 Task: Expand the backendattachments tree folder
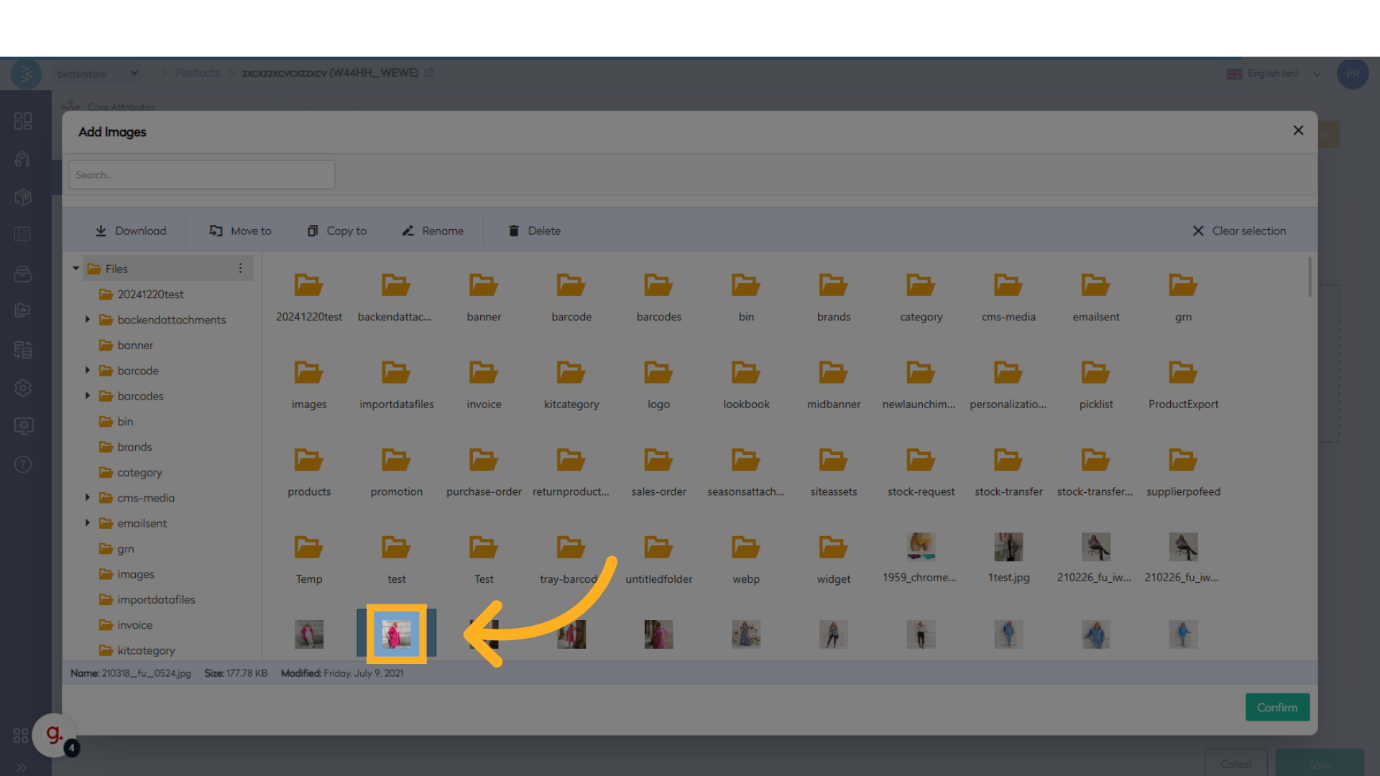[88, 320]
